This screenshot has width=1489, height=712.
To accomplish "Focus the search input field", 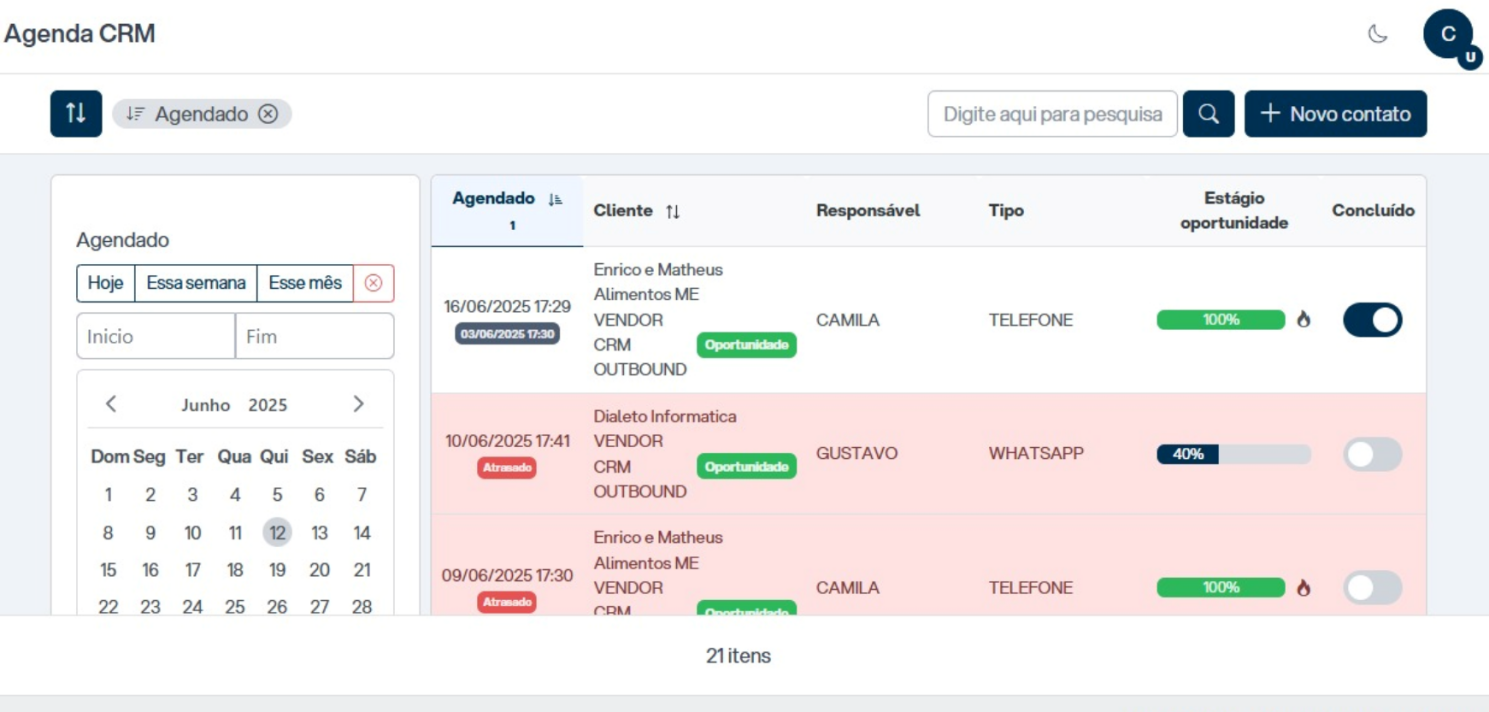I will tap(1052, 114).
